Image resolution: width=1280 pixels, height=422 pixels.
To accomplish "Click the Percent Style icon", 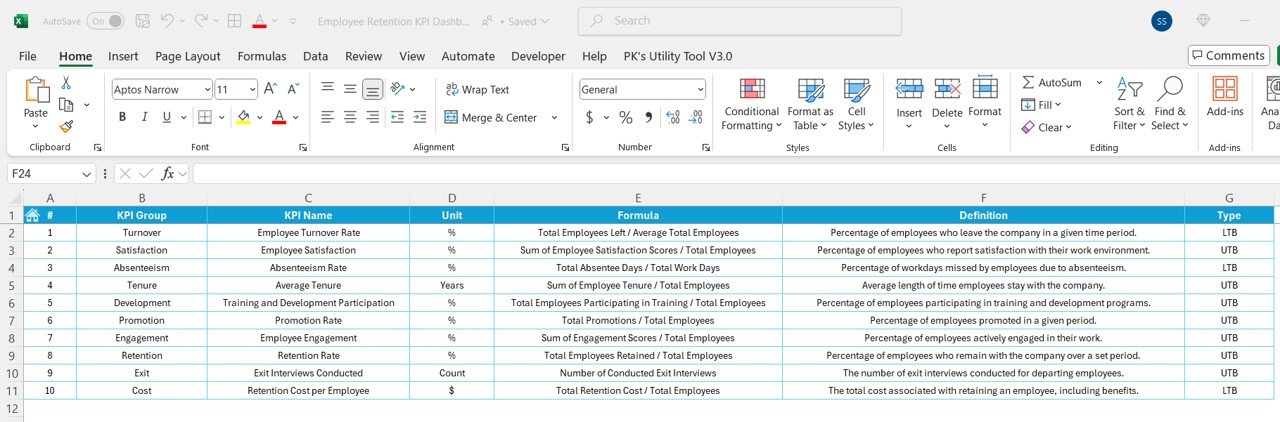I will pos(626,117).
